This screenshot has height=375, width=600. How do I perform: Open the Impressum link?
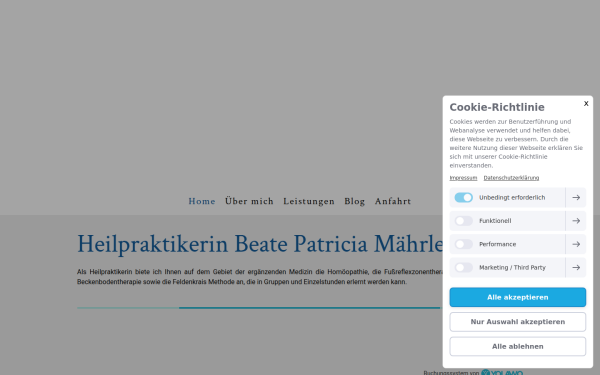pos(463,178)
